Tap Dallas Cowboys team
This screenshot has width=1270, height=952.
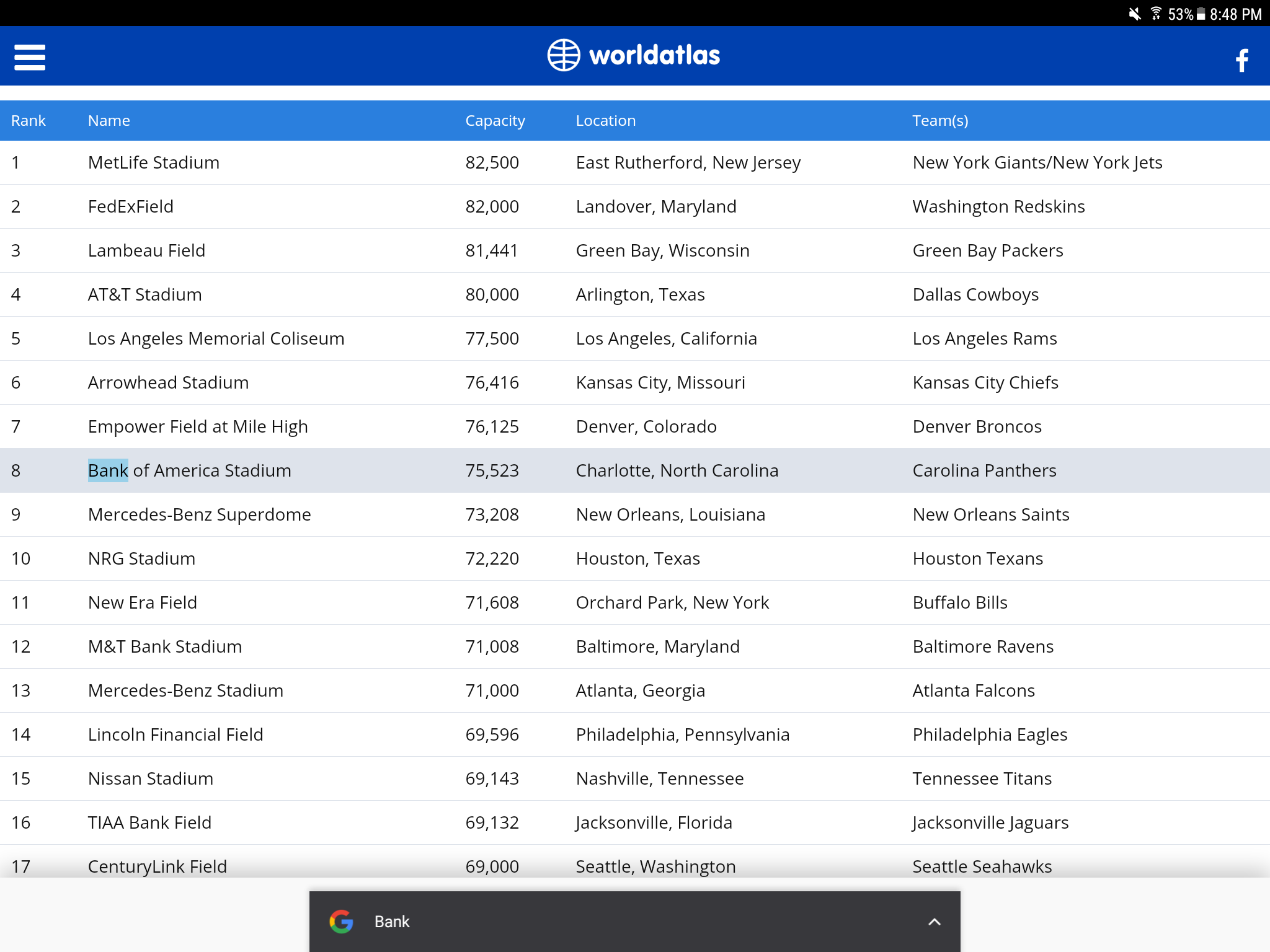coord(975,294)
